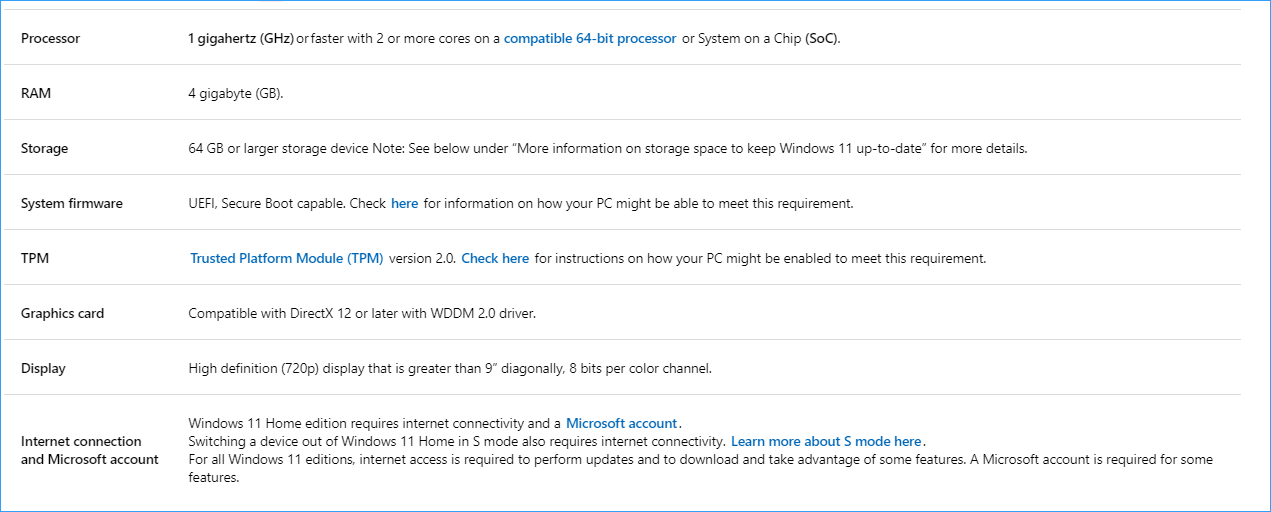
Task: Click the 720p display requirement text
Action: pyautogui.click(x=450, y=368)
